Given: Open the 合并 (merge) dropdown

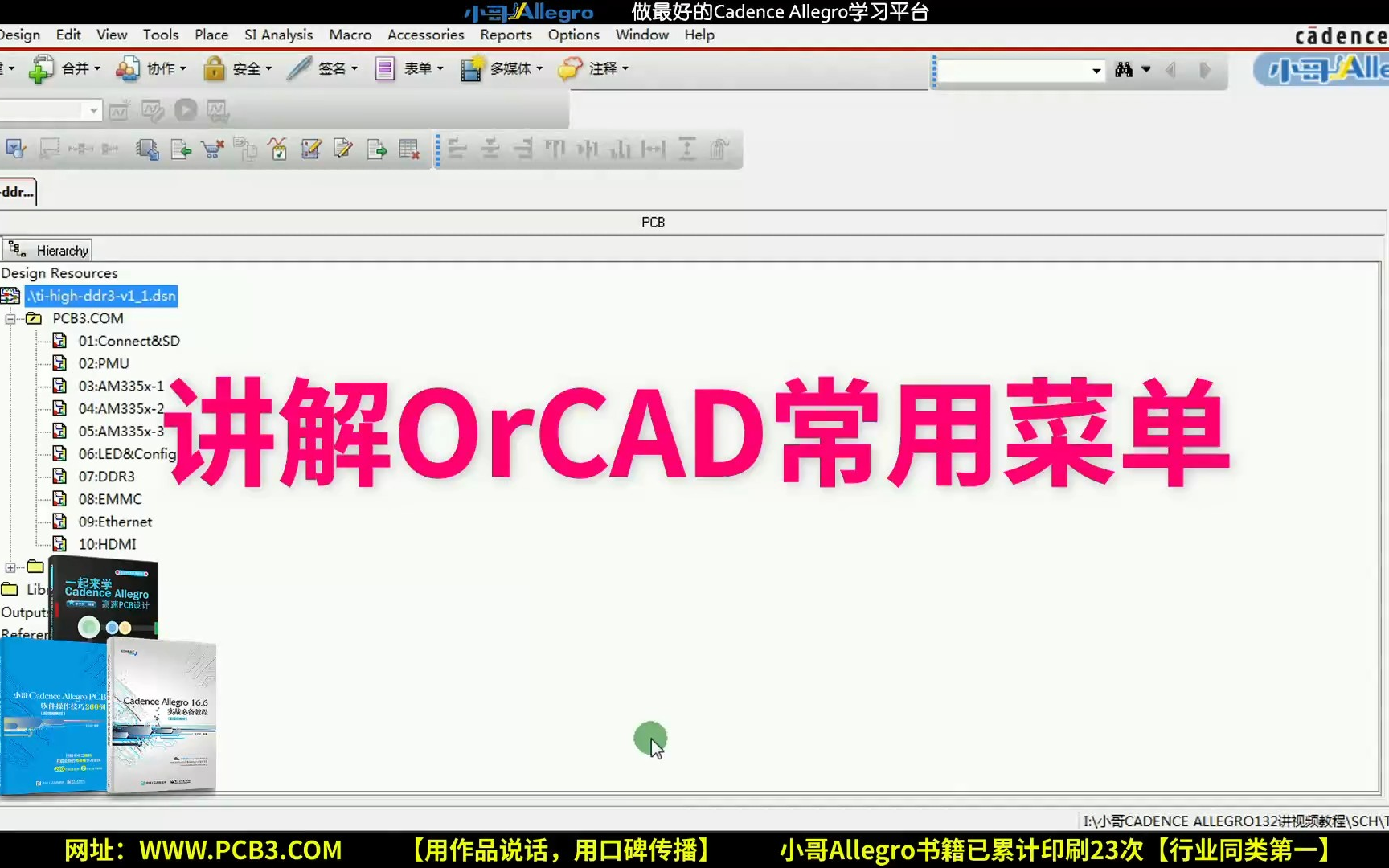Looking at the screenshot, I should click(64, 69).
